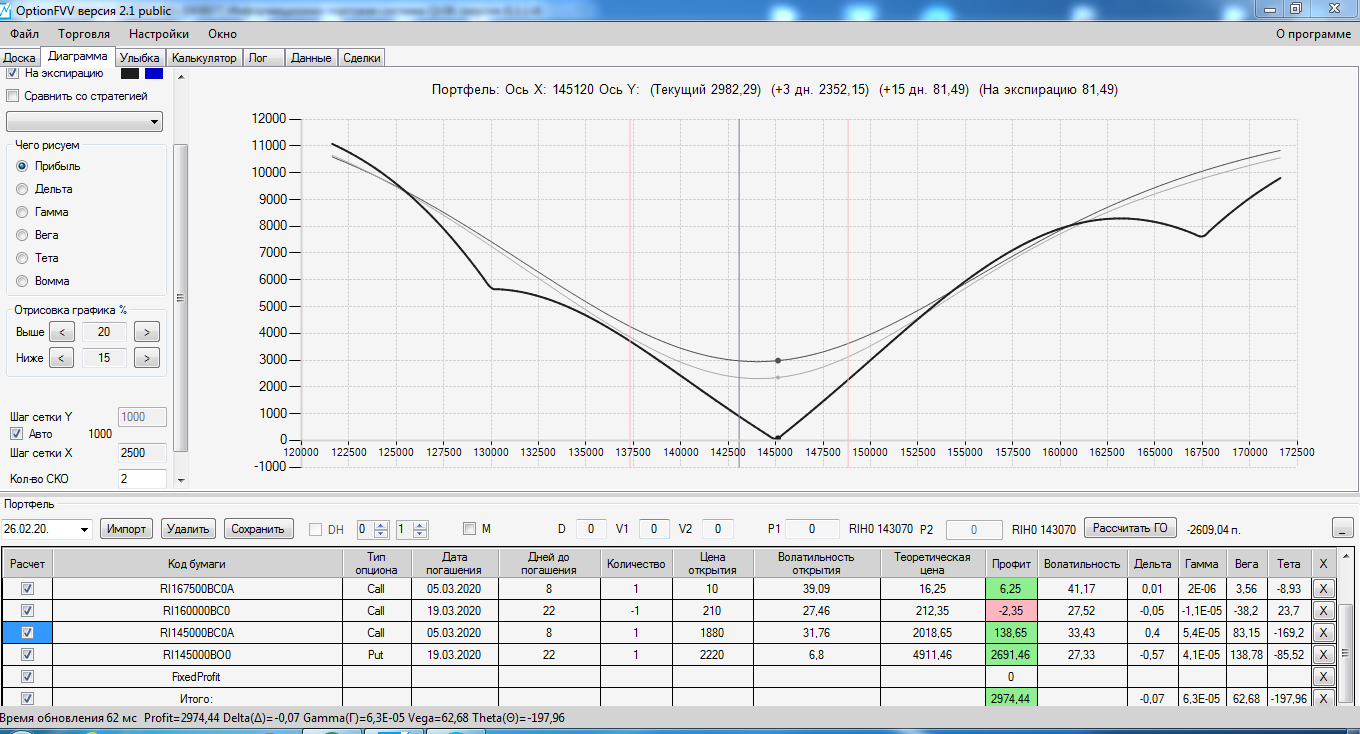This screenshot has height=734, width=1360.
Task: Click the Шаг сетки X input field
Action: pos(143,453)
